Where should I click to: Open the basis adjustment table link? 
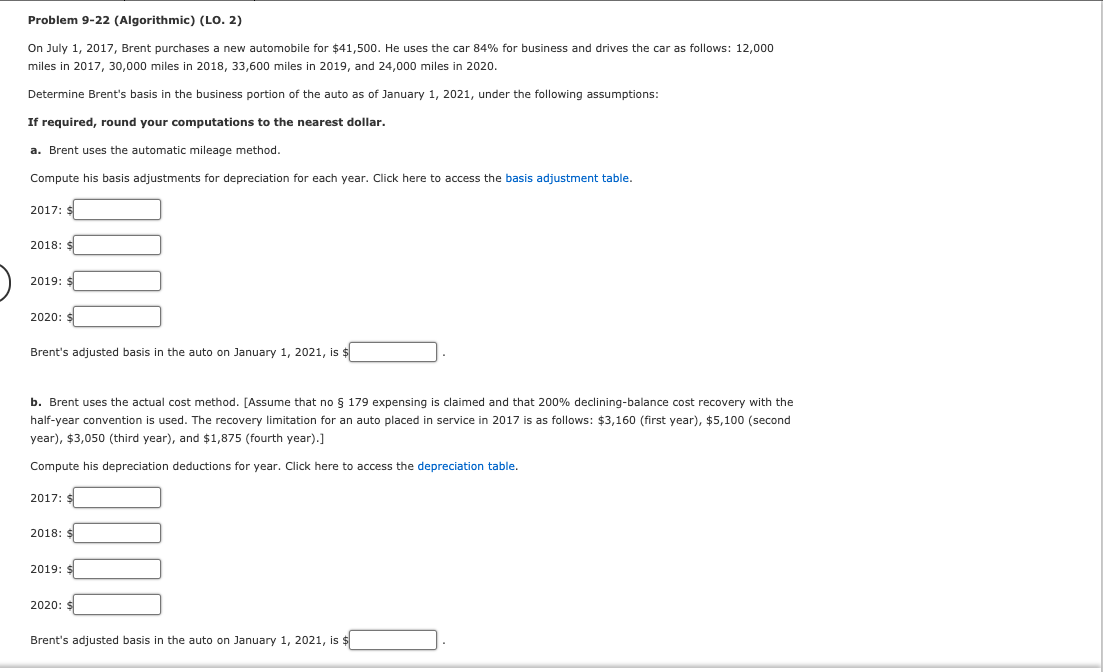pyautogui.click(x=567, y=178)
